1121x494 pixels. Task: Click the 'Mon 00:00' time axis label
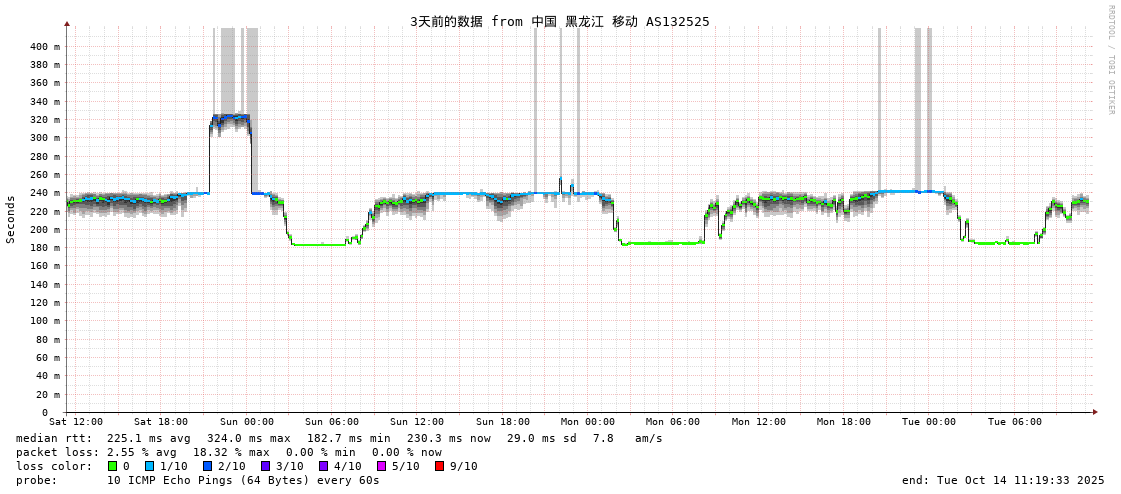[588, 422]
